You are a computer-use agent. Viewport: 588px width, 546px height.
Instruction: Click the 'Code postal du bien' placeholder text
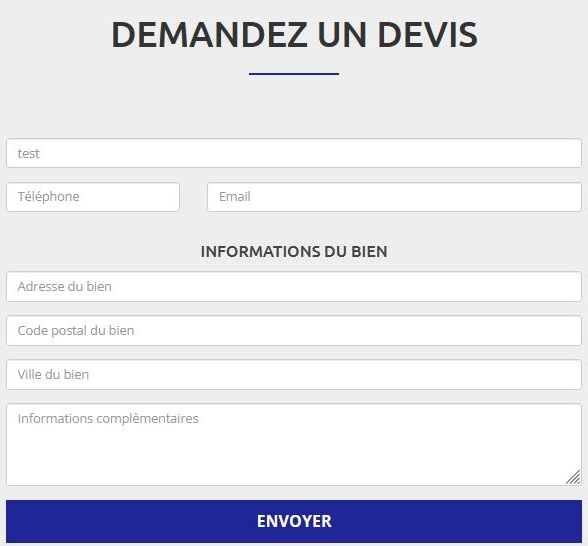[76, 330]
